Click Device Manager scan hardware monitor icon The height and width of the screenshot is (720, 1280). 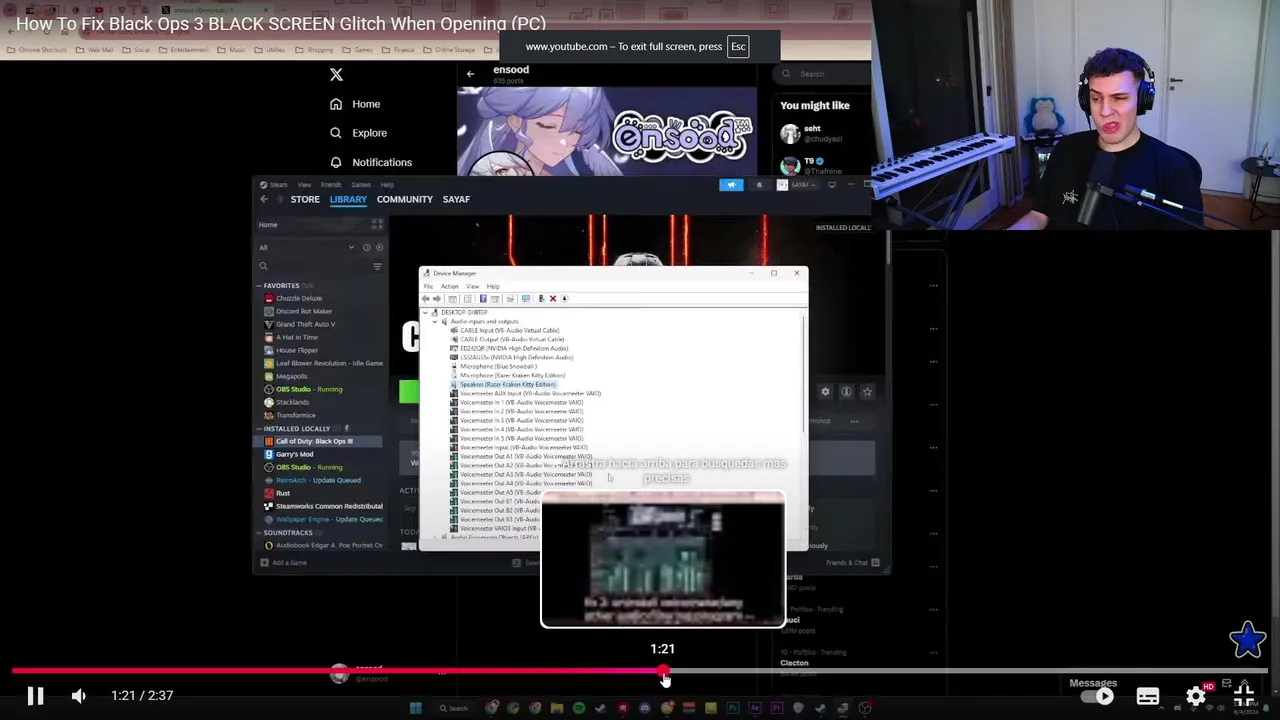click(x=526, y=299)
